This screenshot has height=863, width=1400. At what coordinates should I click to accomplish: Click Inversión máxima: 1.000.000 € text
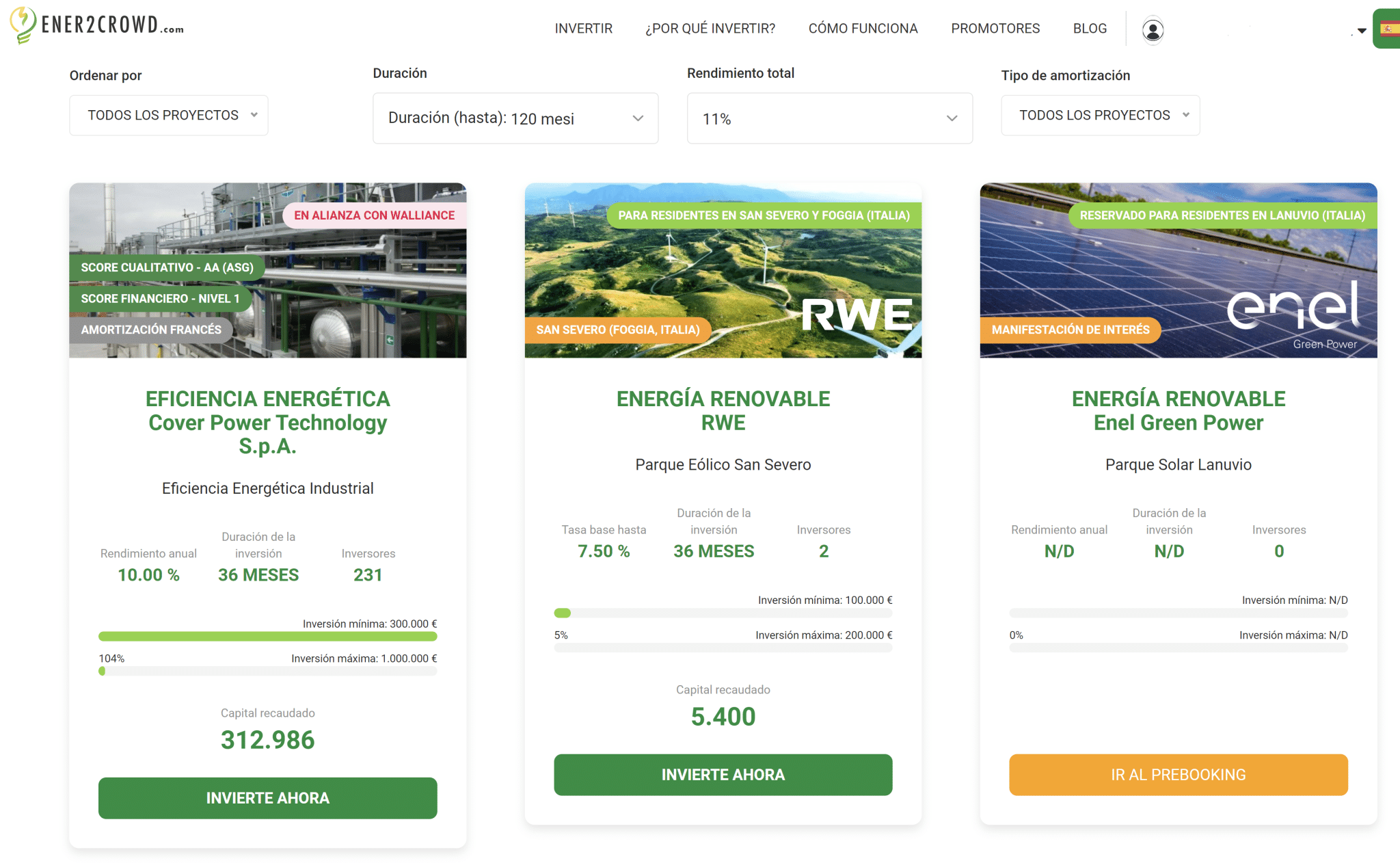pyautogui.click(x=364, y=659)
